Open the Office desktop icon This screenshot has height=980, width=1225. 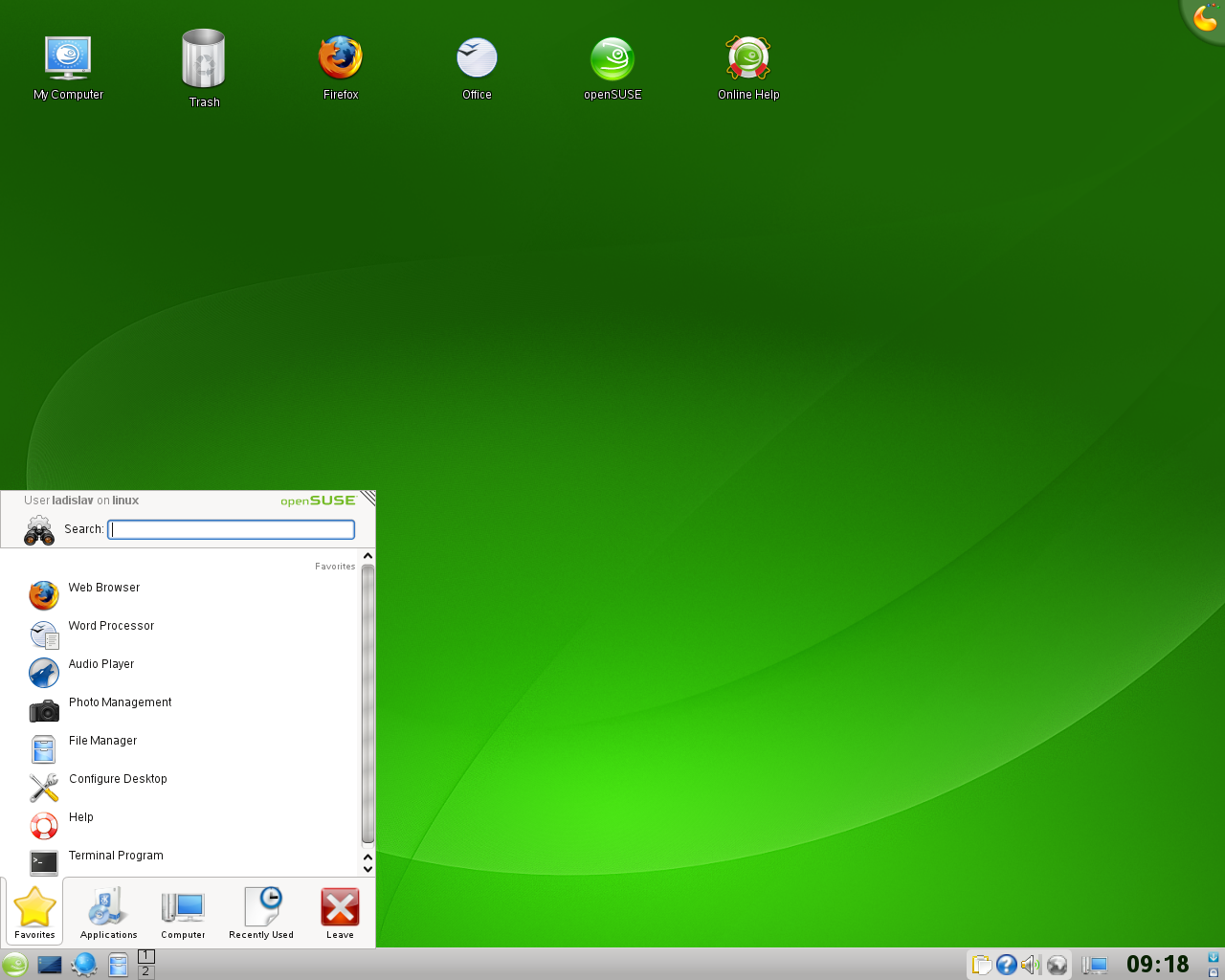(477, 67)
